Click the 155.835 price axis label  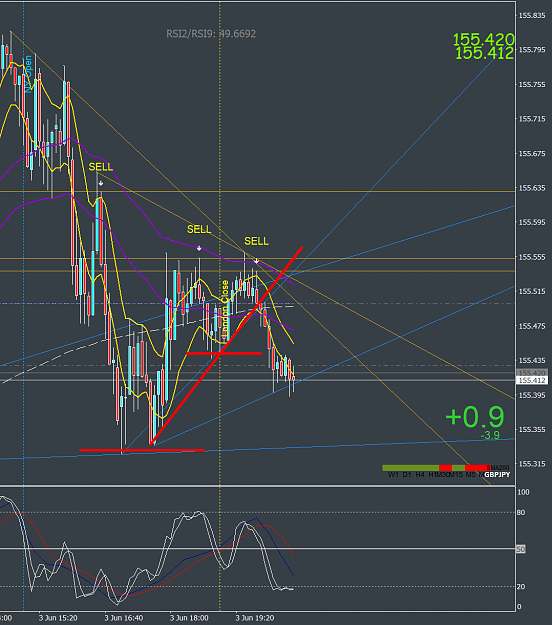click(x=532, y=16)
